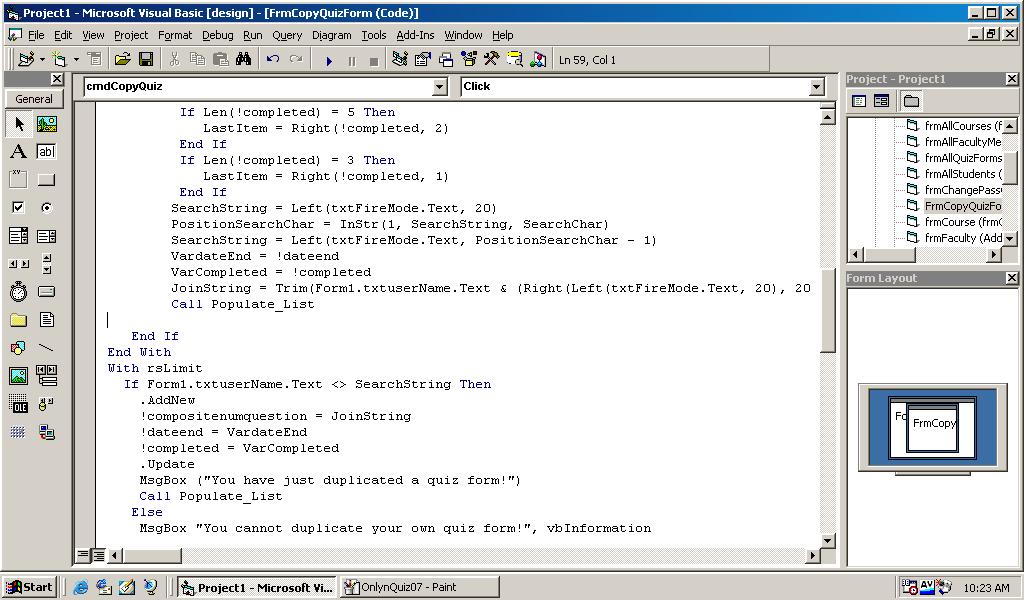Click the "With rsLimit" code line
This screenshot has width=1024, height=600.
point(155,368)
